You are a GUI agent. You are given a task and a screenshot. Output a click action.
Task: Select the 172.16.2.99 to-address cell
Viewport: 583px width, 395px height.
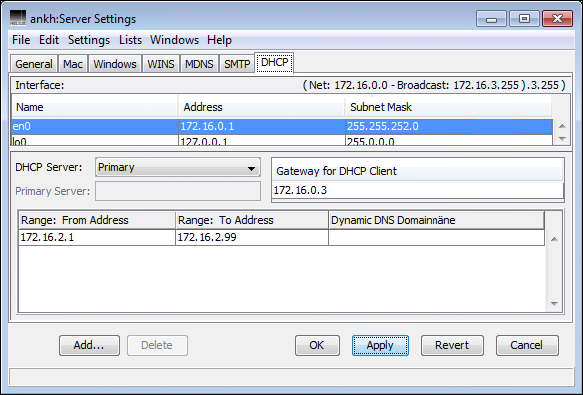[252, 237]
